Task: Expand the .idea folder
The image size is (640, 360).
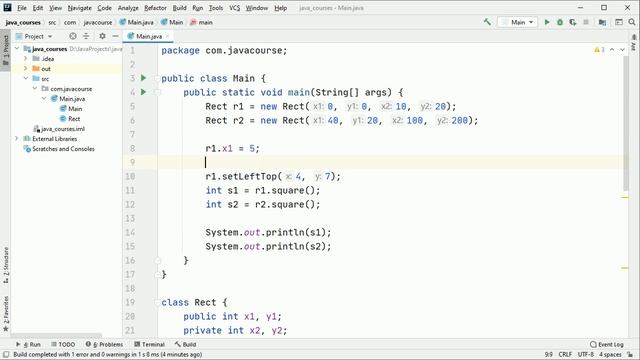Action: [x=26, y=58]
